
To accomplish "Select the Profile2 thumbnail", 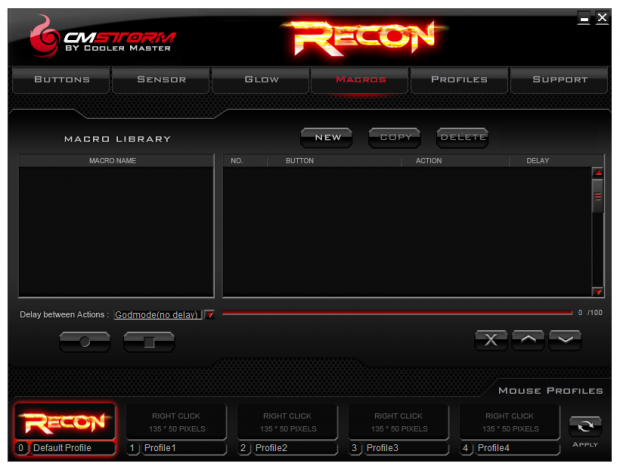I will pos(287,422).
